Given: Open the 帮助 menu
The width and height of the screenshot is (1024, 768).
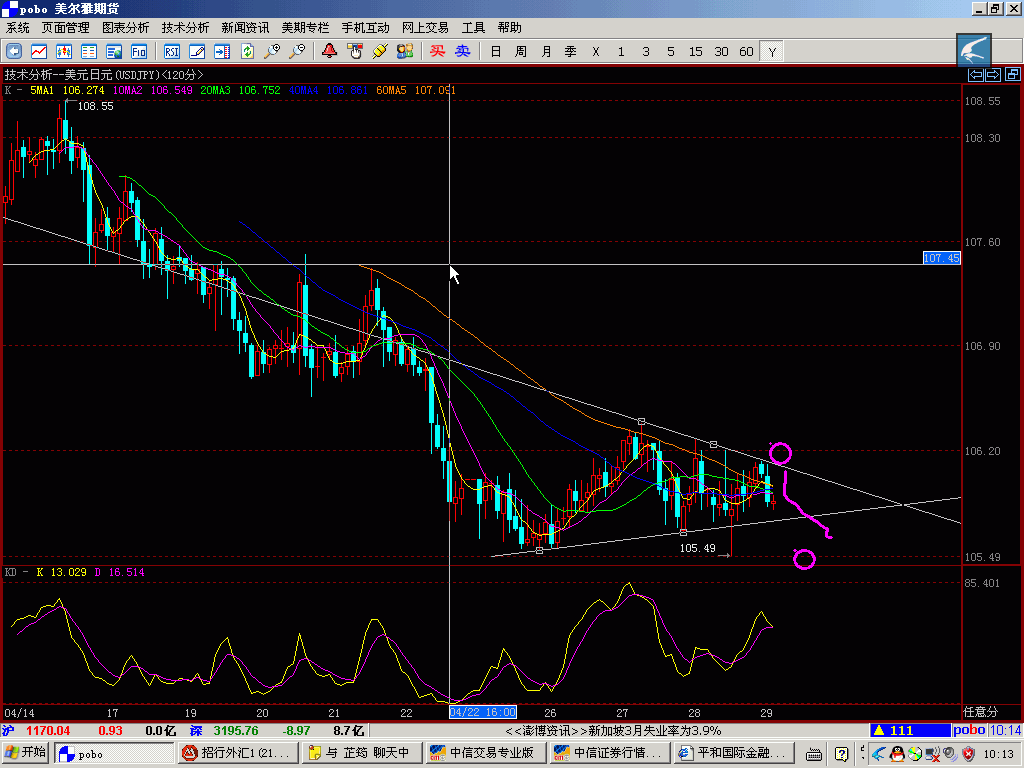Looking at the screenshot, I should pyautogui.click(x=509, y=28).
